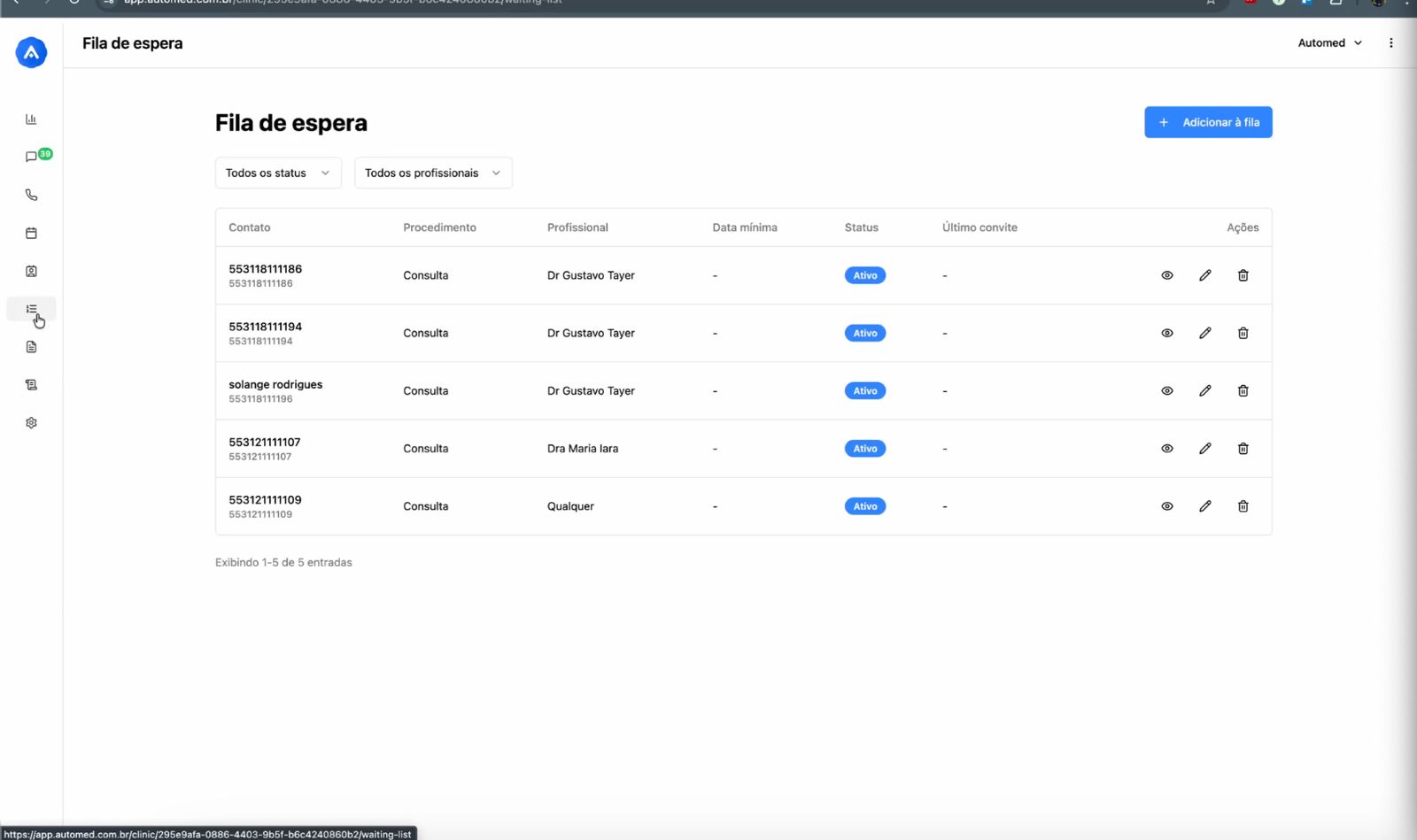Open the calendar sidebar icon
The image size is (1417, 840).
pos(31,233)
